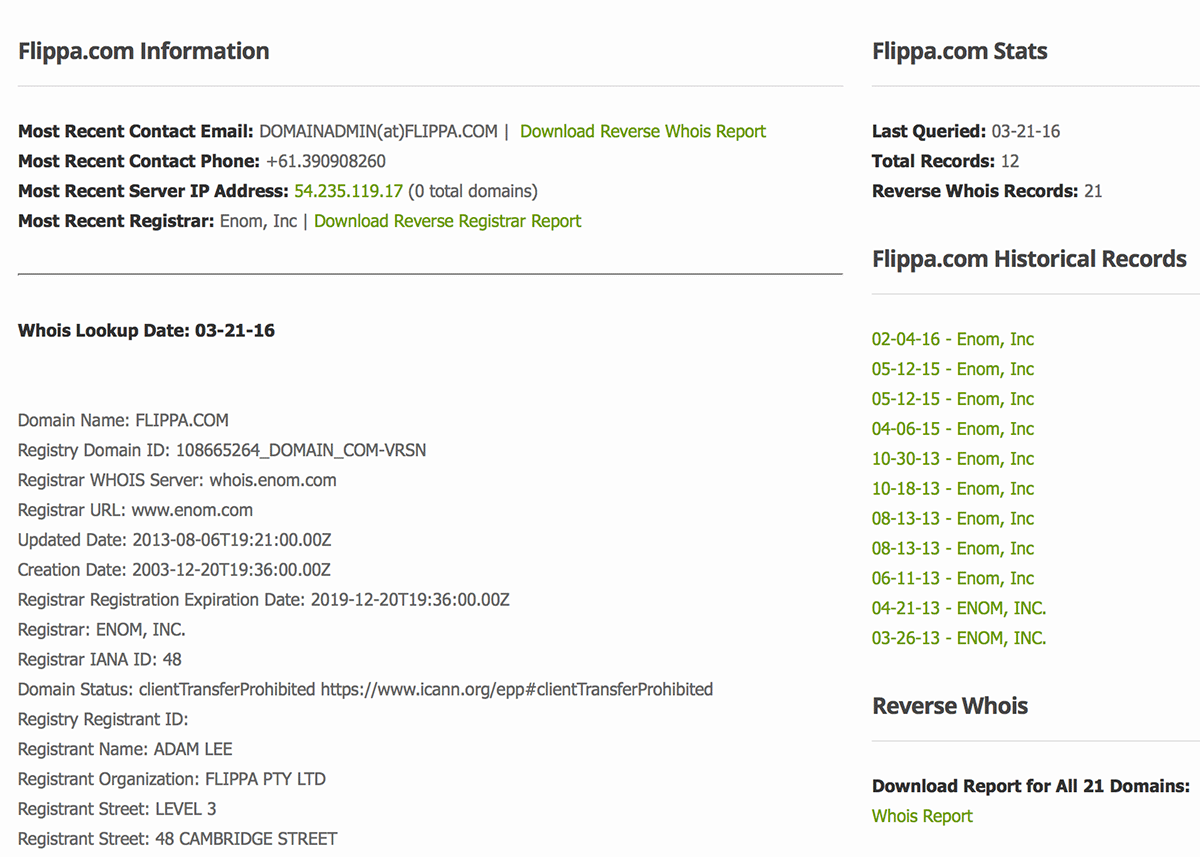
Task: Open historical record 02-04-16 - Enom, Inc
Action: 953,339
